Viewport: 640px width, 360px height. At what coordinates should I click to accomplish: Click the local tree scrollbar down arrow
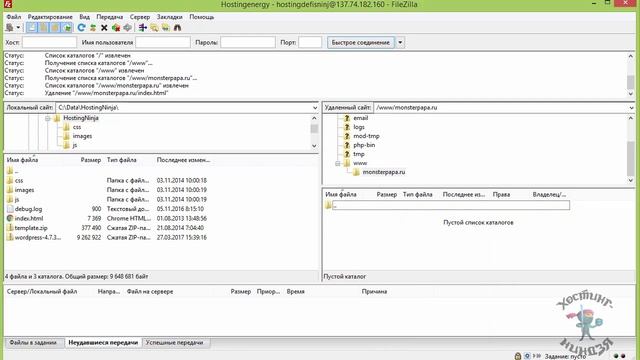(x=314, y=146)
